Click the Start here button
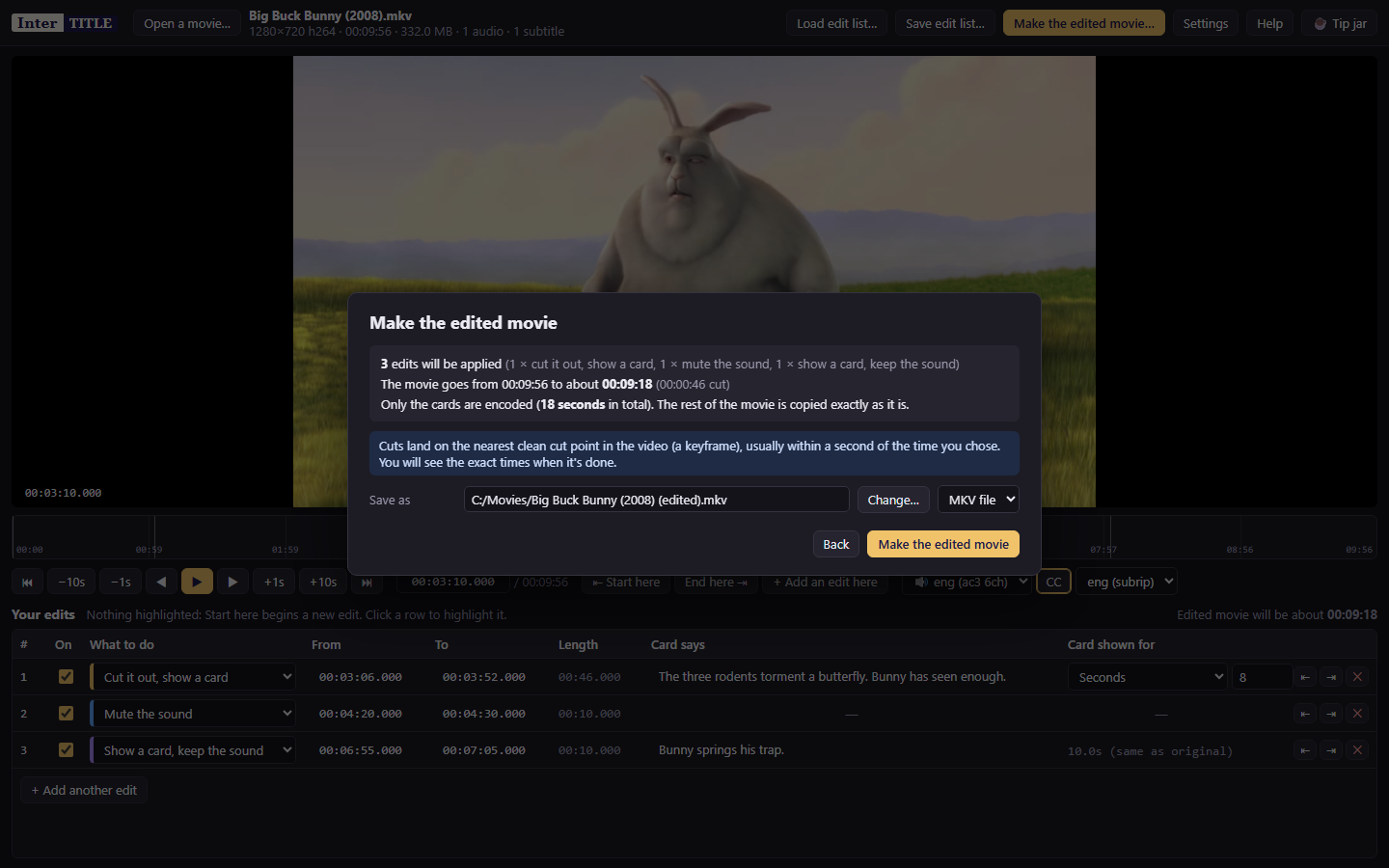Image resolution: width=1389 pixels, height=868 pixels. (x=626, y=582)
